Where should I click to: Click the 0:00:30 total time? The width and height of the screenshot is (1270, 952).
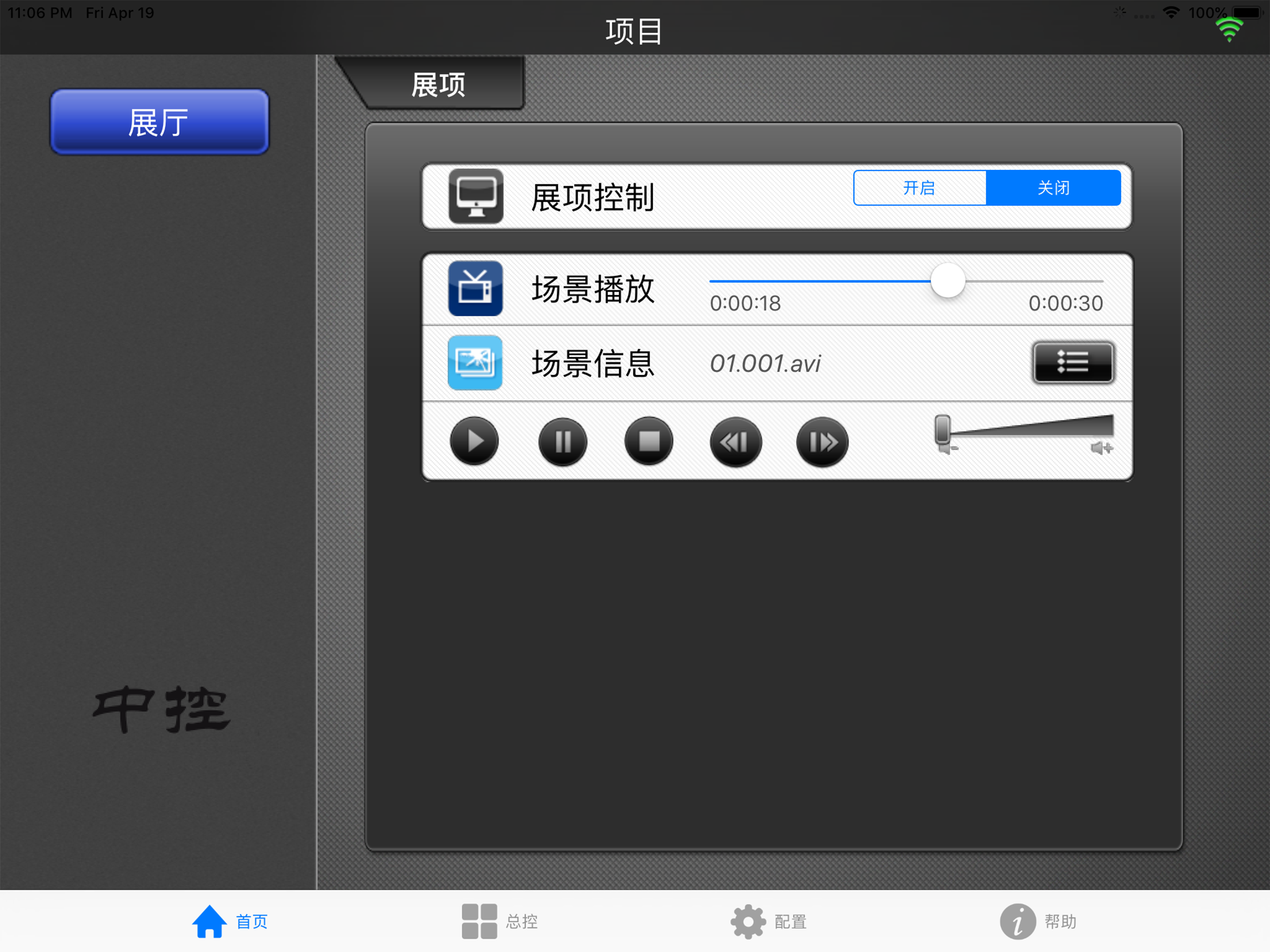tap(1066, 303)
